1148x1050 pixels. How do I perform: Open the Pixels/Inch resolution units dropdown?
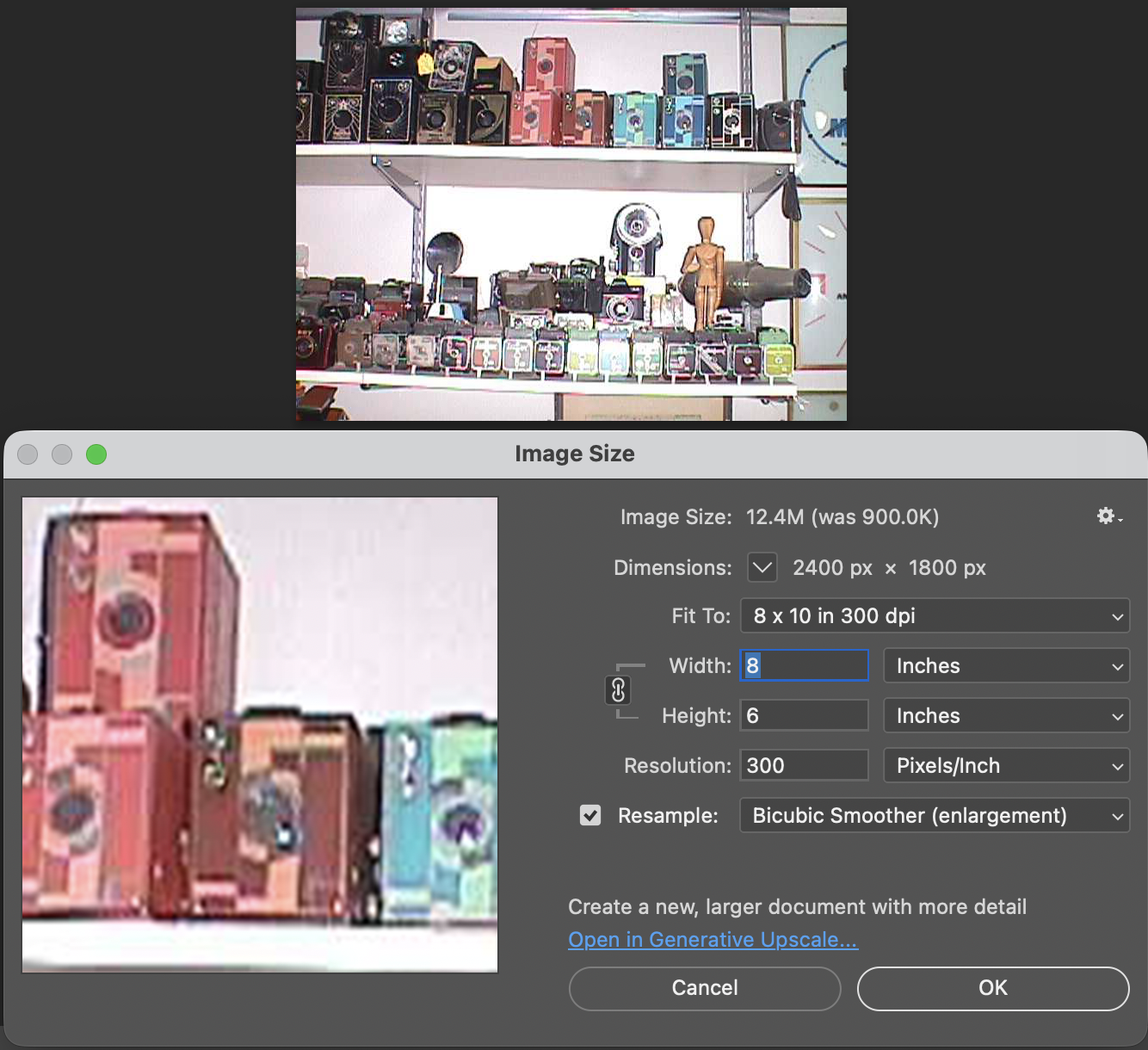point(1005,765)
